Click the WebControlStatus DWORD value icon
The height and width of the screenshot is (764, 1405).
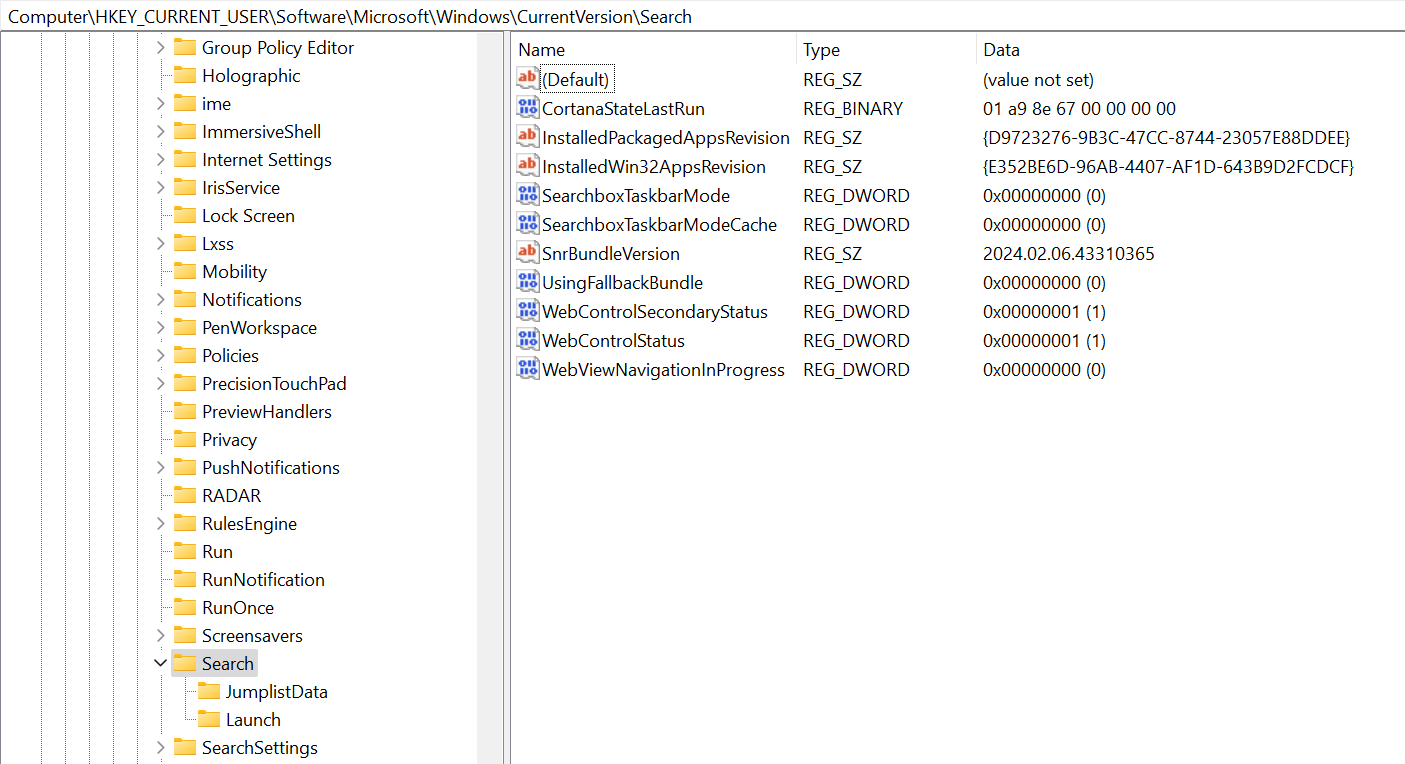tap(527, 340)
